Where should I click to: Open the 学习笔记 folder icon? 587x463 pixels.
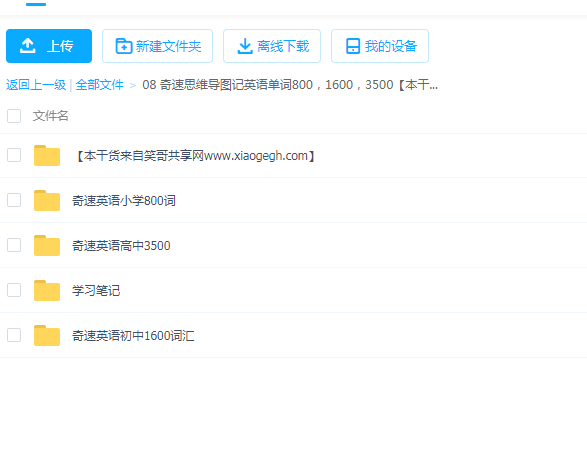47,290
